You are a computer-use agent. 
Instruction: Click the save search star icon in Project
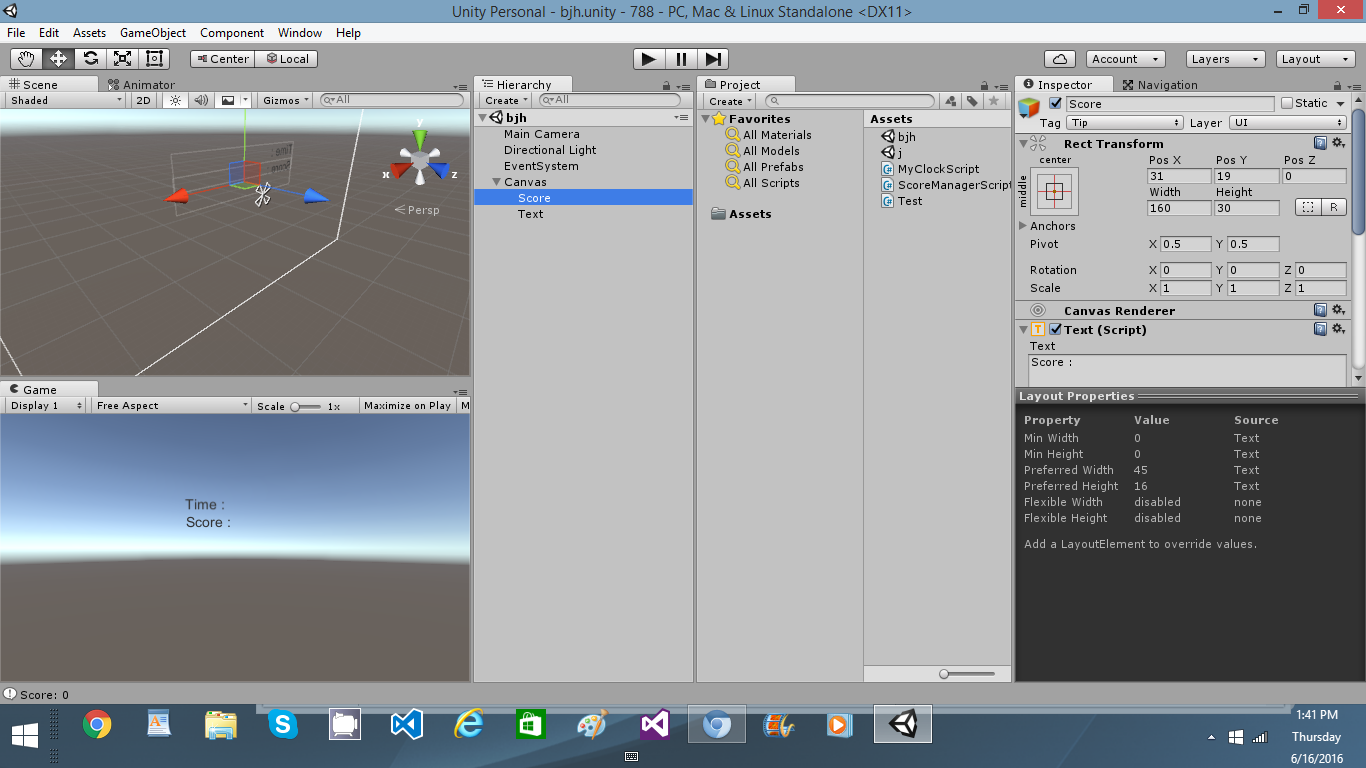pos(993,101)
